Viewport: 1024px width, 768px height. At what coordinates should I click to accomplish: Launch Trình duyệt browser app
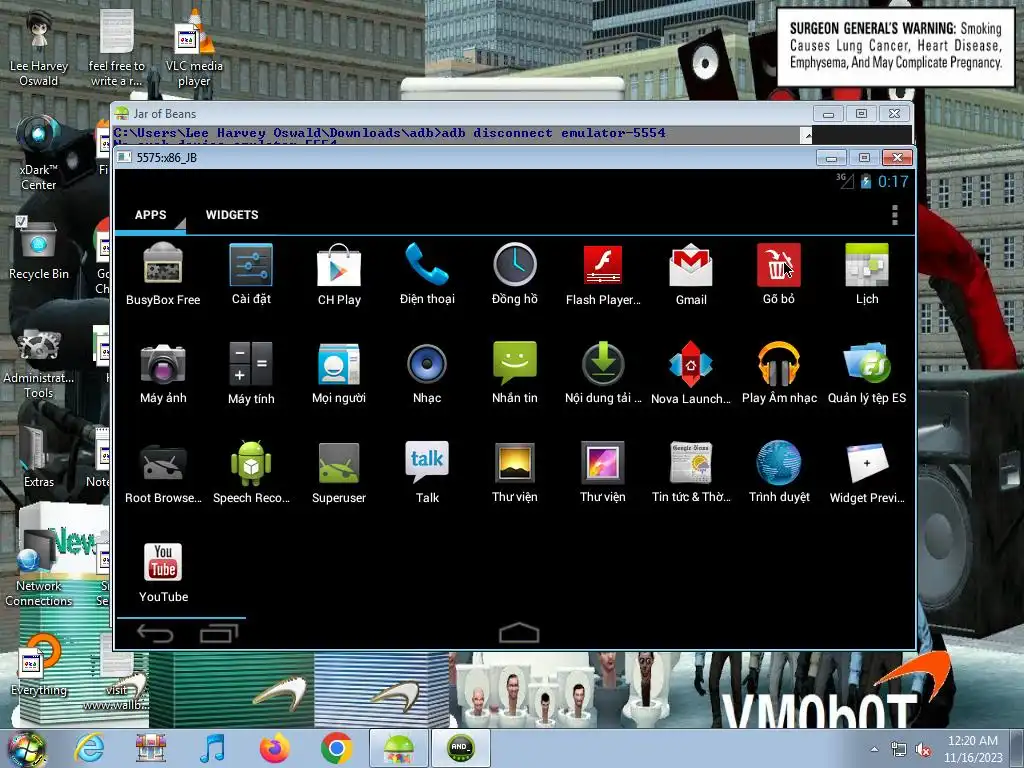[x=778, y=473]
